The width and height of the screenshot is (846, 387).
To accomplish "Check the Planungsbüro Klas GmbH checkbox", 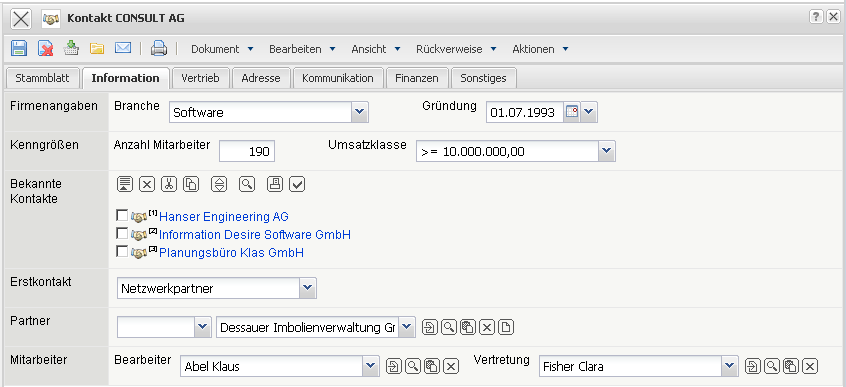I will [122, 252].
